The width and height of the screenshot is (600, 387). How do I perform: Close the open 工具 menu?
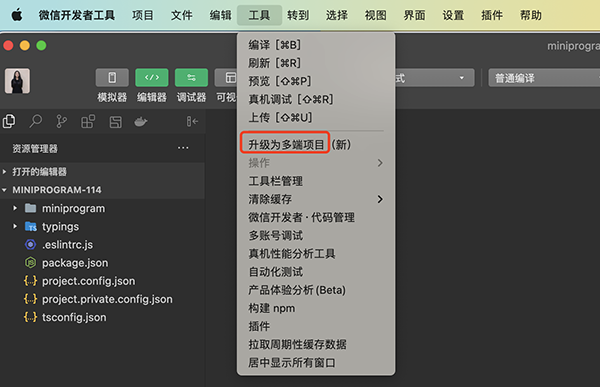coord(259,15)
